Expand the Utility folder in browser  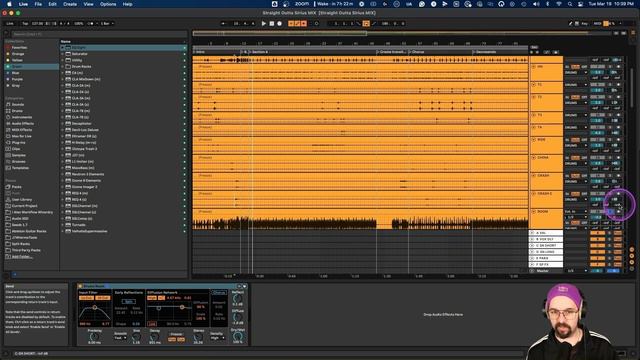[x=63, y=60]
